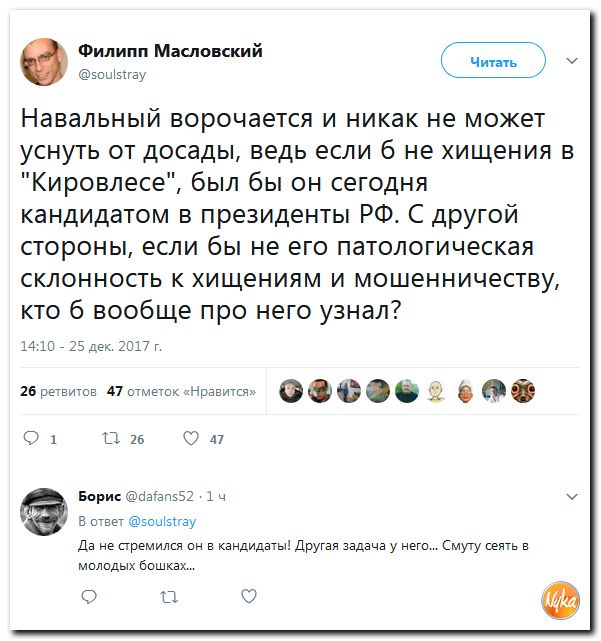Open the chevron menu on Борис's reply

[x=572, y=496]
